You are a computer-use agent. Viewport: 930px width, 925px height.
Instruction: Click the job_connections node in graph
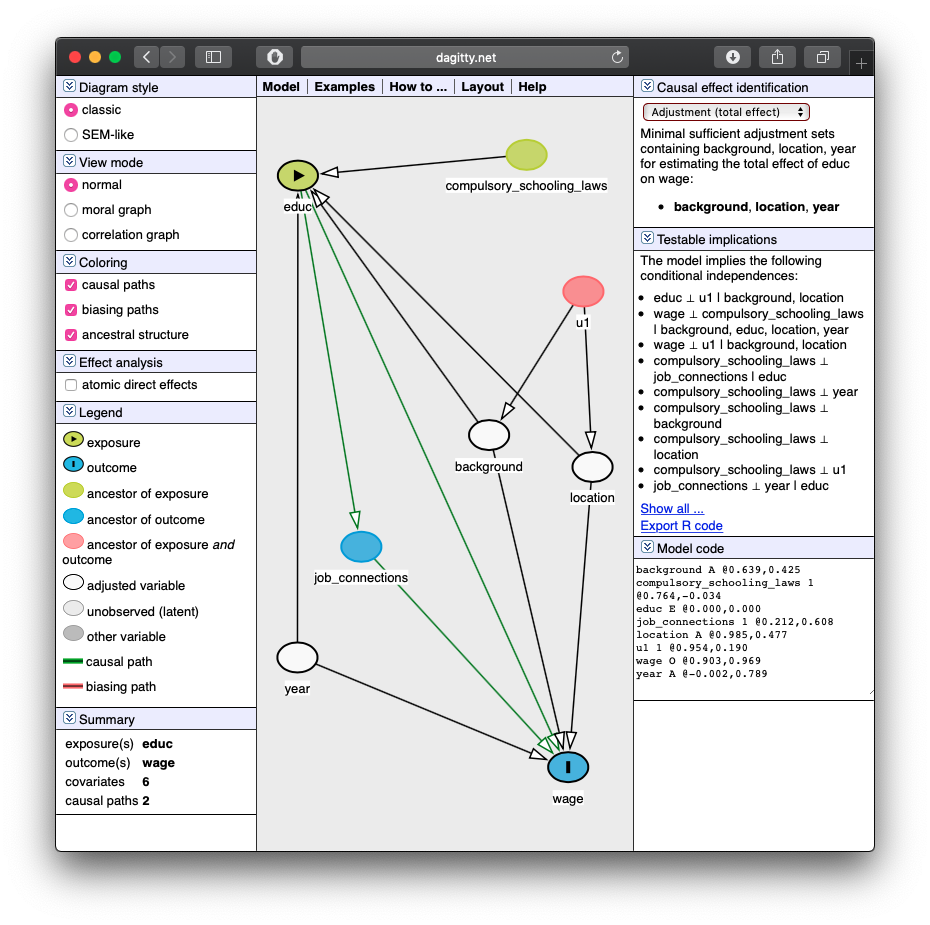(x=361, y=547)
